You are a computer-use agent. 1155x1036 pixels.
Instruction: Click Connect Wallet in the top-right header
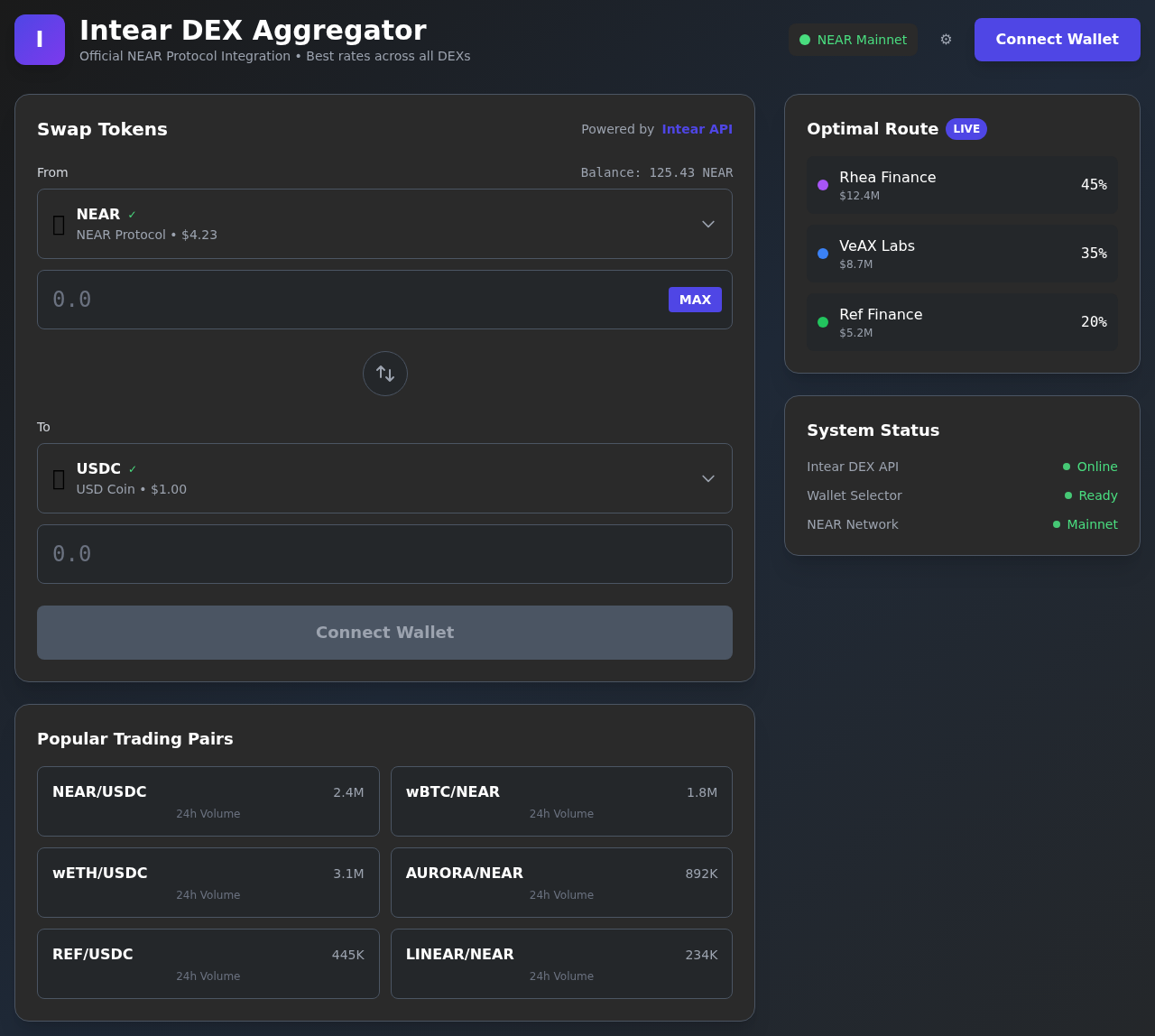point(1057,39)
